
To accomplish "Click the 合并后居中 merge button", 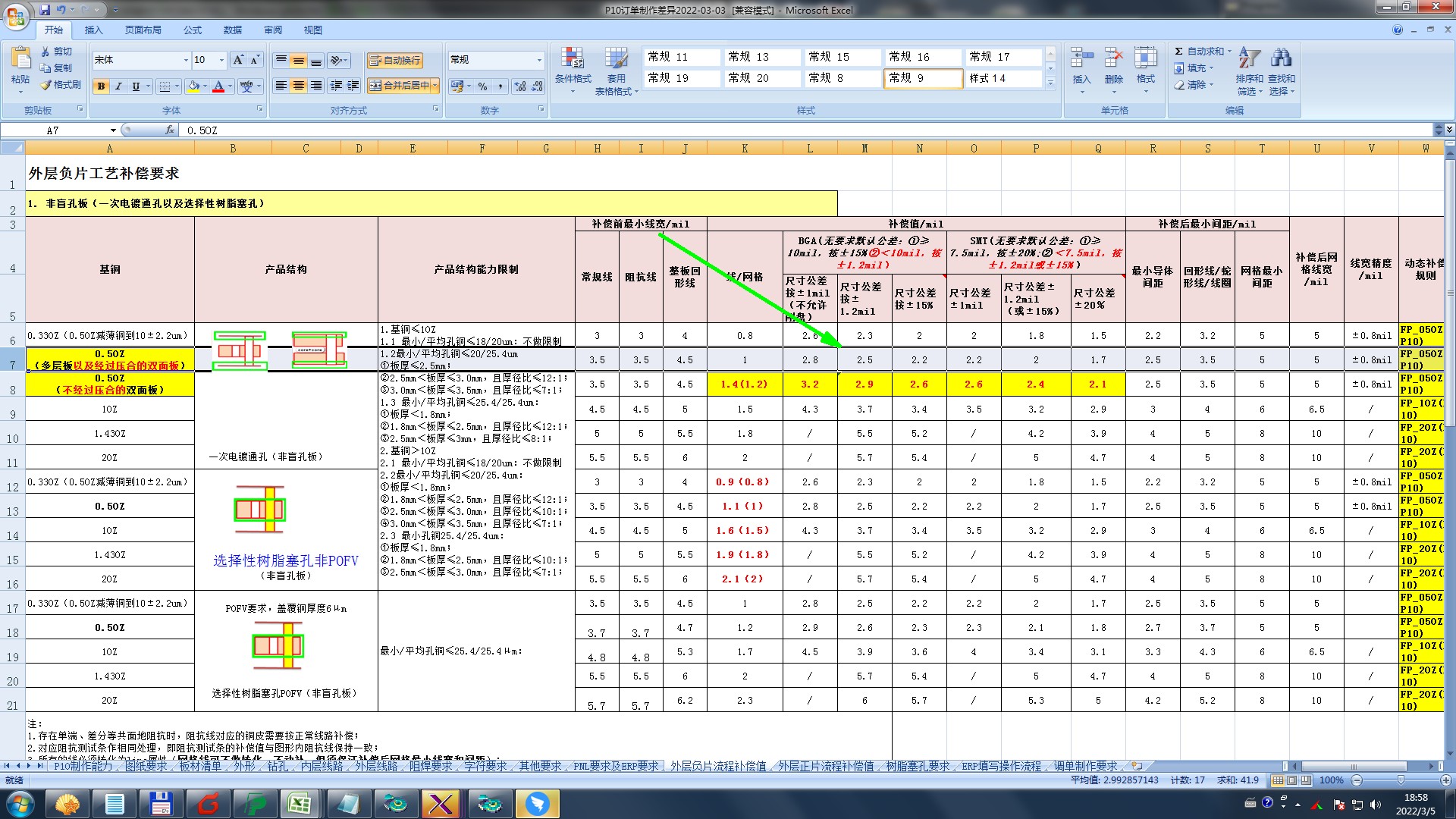I will [400, 86].
